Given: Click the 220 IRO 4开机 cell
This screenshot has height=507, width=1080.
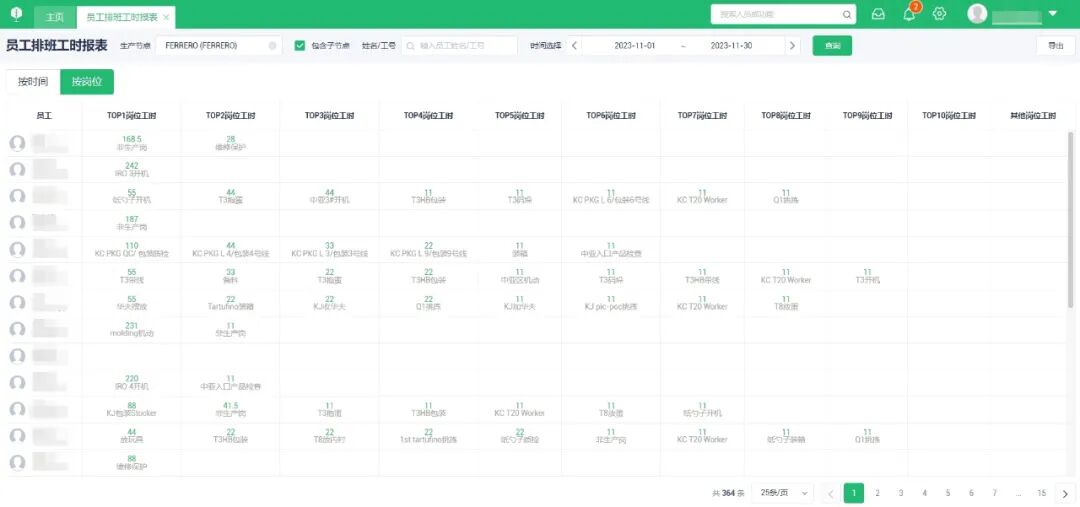Looking at the screenshot, I should pos(131,382).
